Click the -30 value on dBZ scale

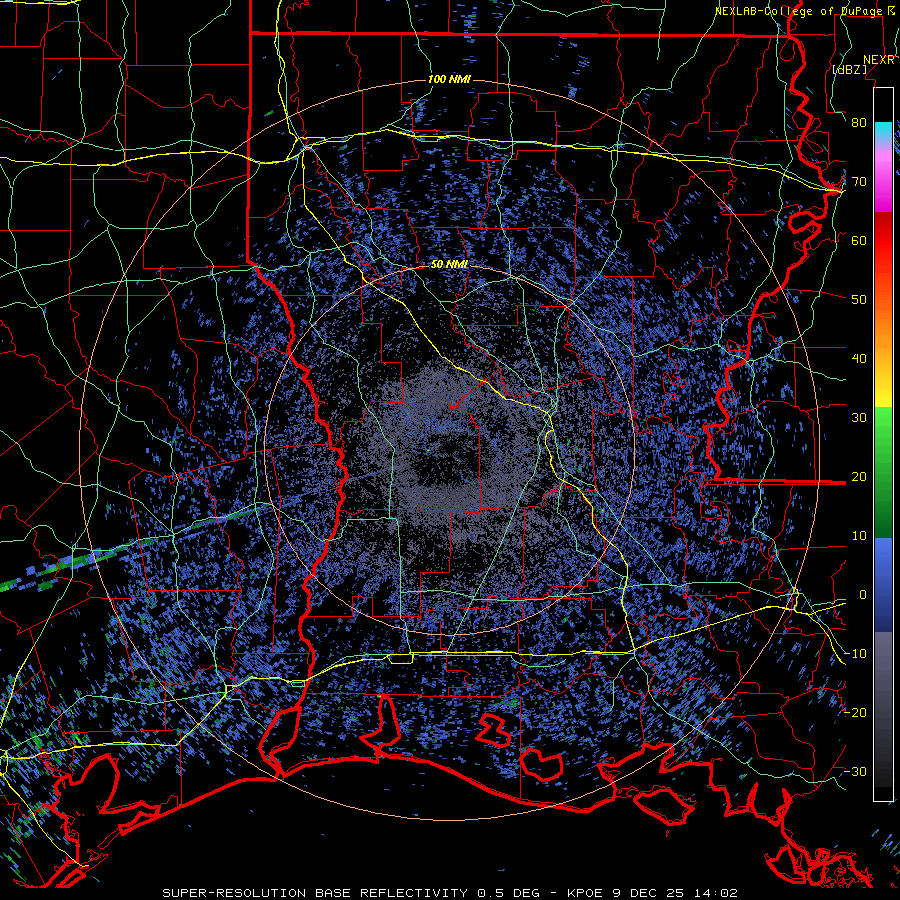coord(855,771)
